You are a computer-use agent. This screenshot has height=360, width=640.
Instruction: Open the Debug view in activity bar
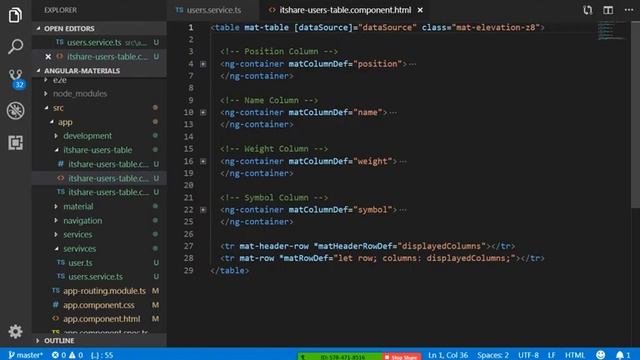pos(15,111)
